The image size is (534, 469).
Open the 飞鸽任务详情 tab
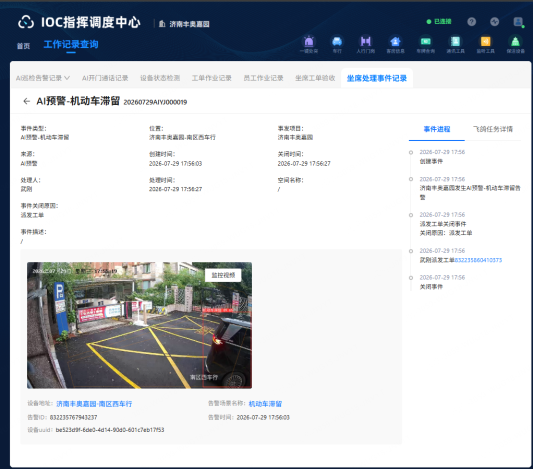click(492, 129)
